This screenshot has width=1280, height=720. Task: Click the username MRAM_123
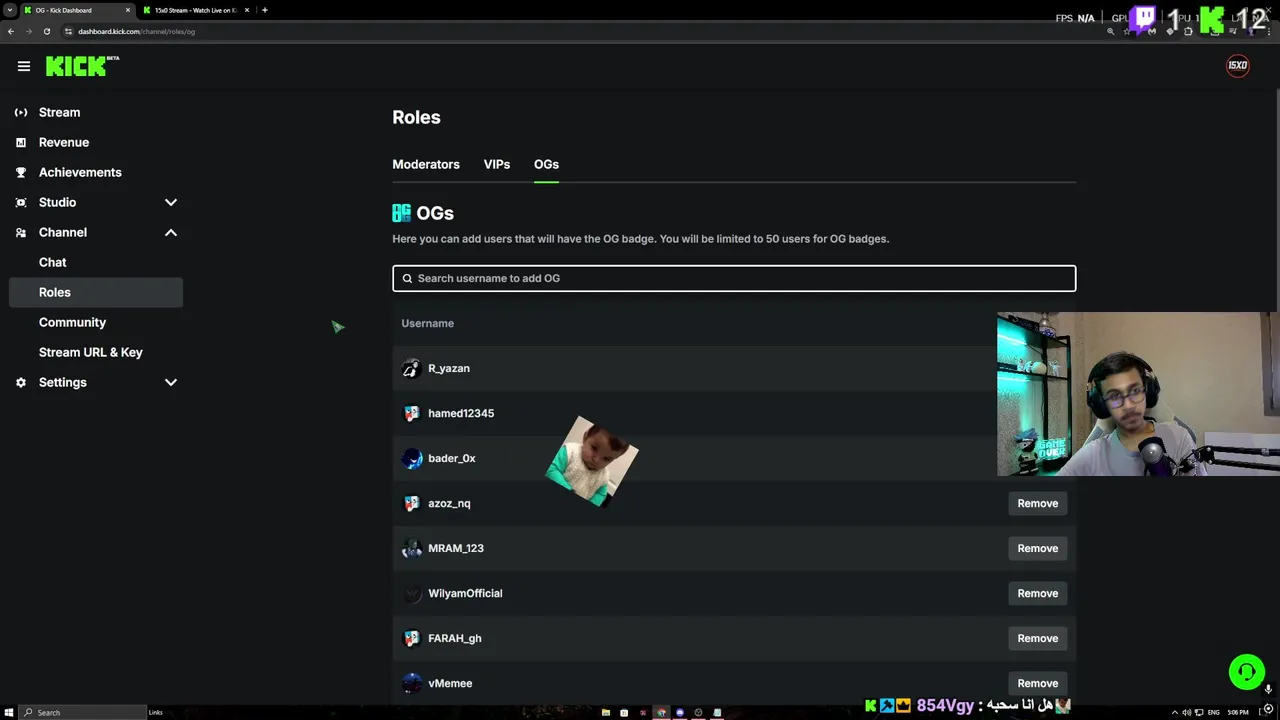[x=456, y=548]
